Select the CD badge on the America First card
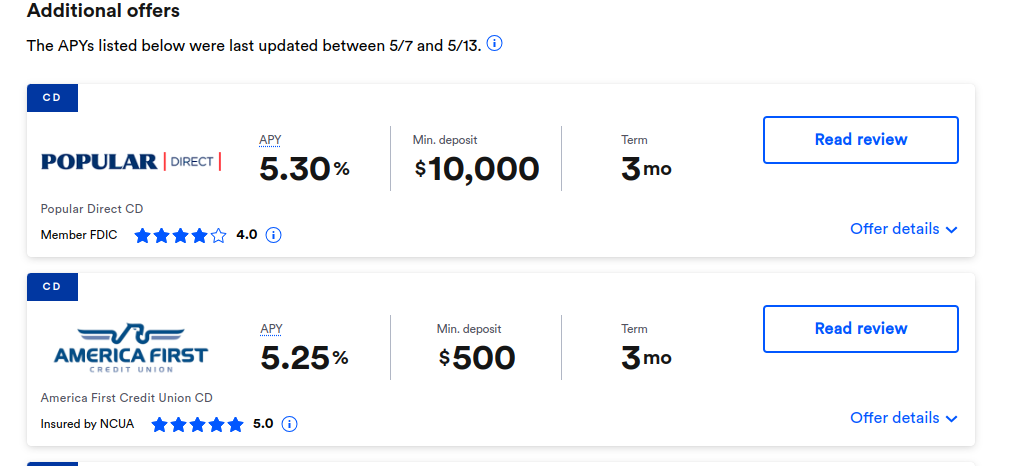 point(52,286)
